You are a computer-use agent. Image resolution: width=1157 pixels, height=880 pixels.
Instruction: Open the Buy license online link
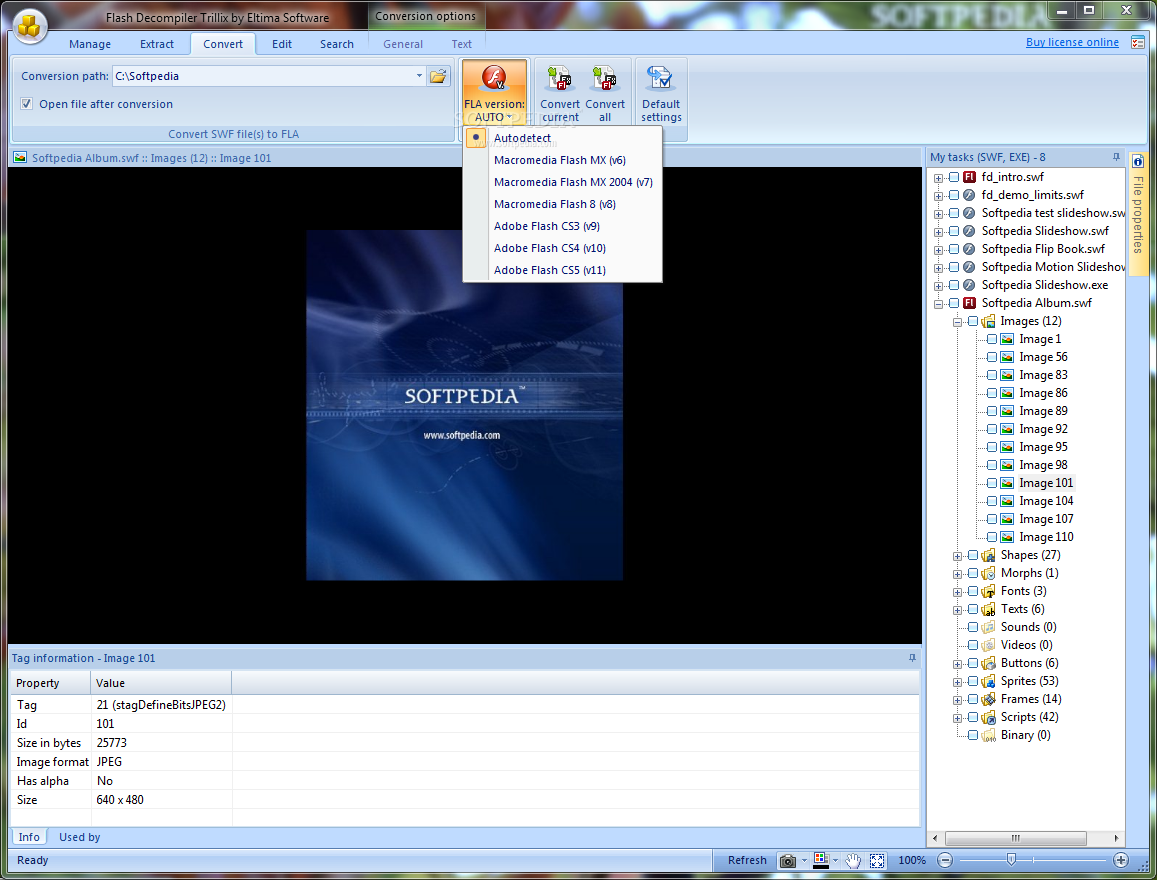coord(1072,42)
